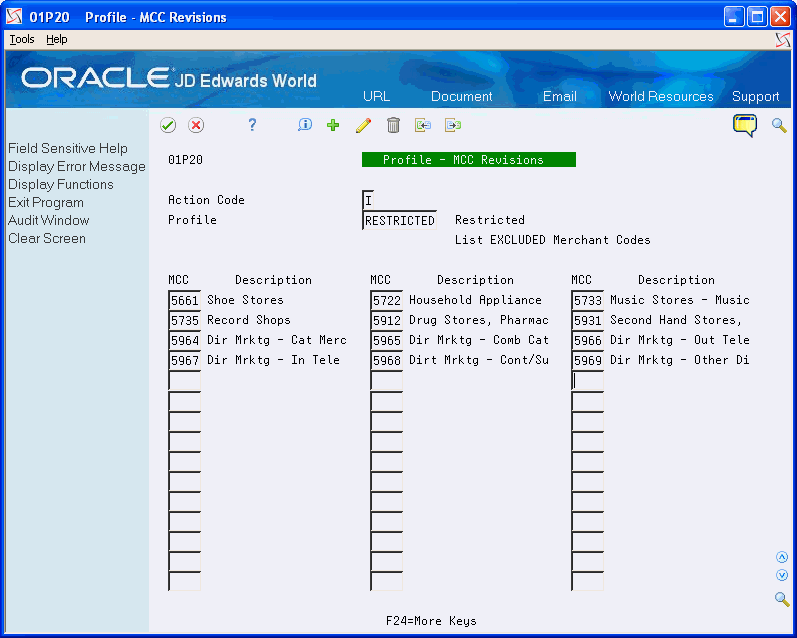Viewport: 797px width, 638px height.
Task: Select the MCC field with 5912
Action: click(x=387, y=320)
